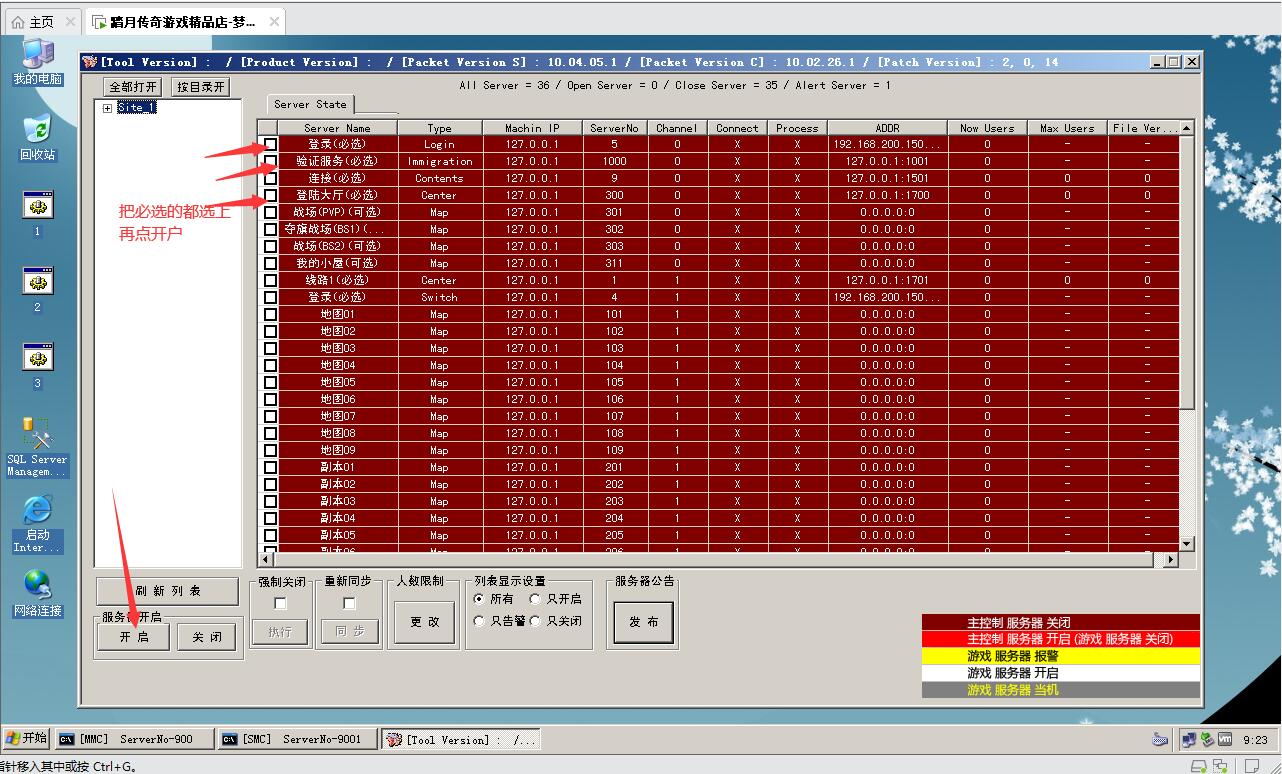Screen dimensions: 1282x774
Task: Enable the 强制关闭 checkbox
Action: point(280,603)
